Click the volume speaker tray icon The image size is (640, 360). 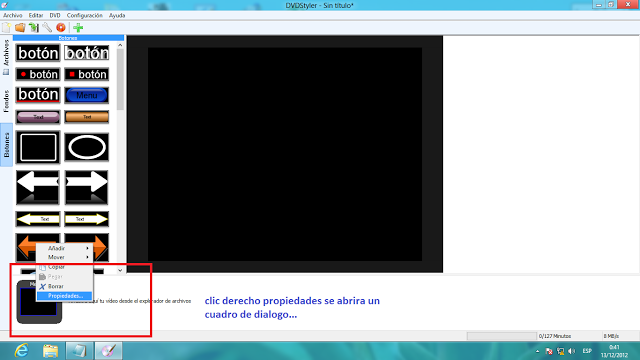pos(571,351)
